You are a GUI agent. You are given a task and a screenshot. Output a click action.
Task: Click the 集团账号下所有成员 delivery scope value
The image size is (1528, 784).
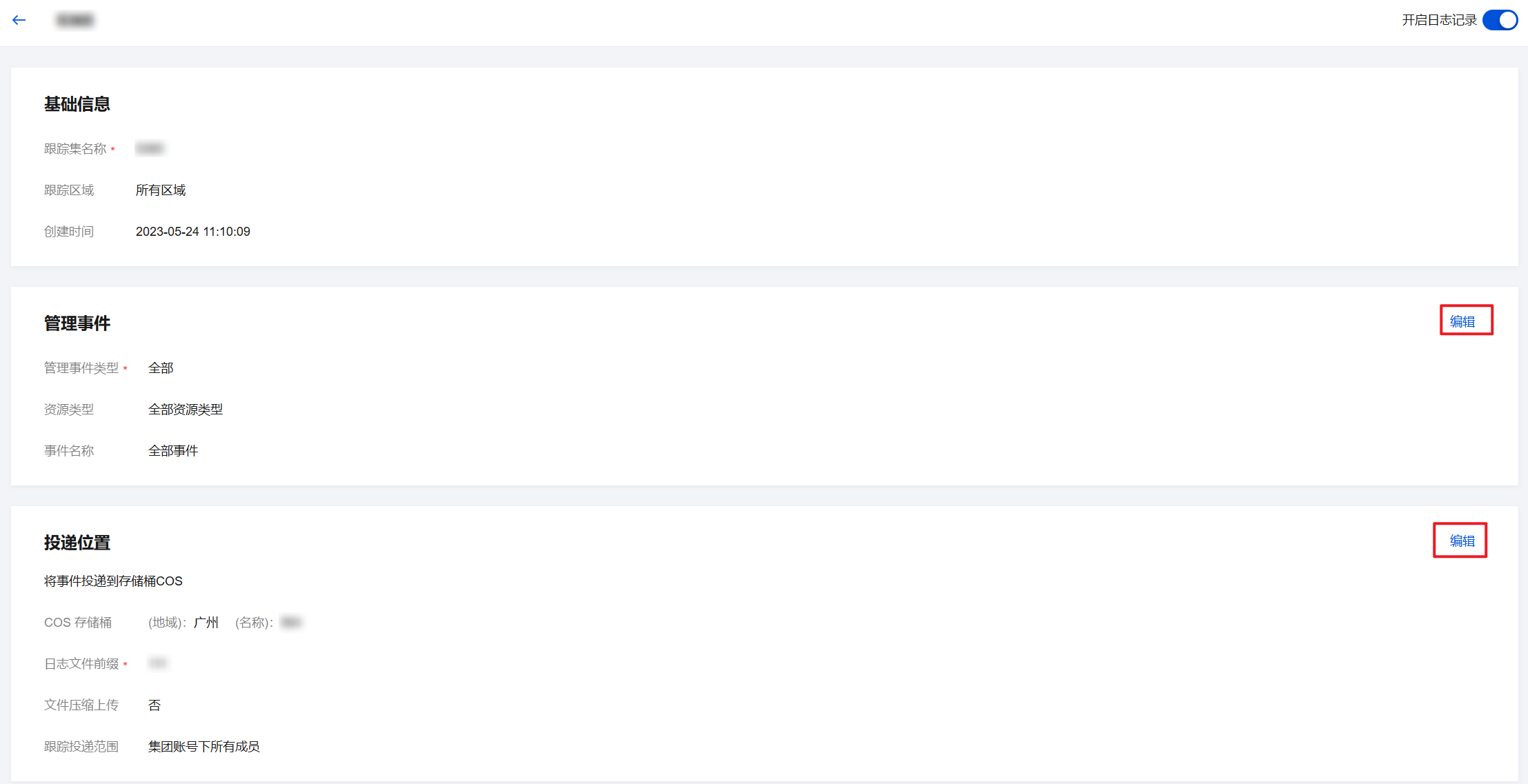(x=204, y=747)
